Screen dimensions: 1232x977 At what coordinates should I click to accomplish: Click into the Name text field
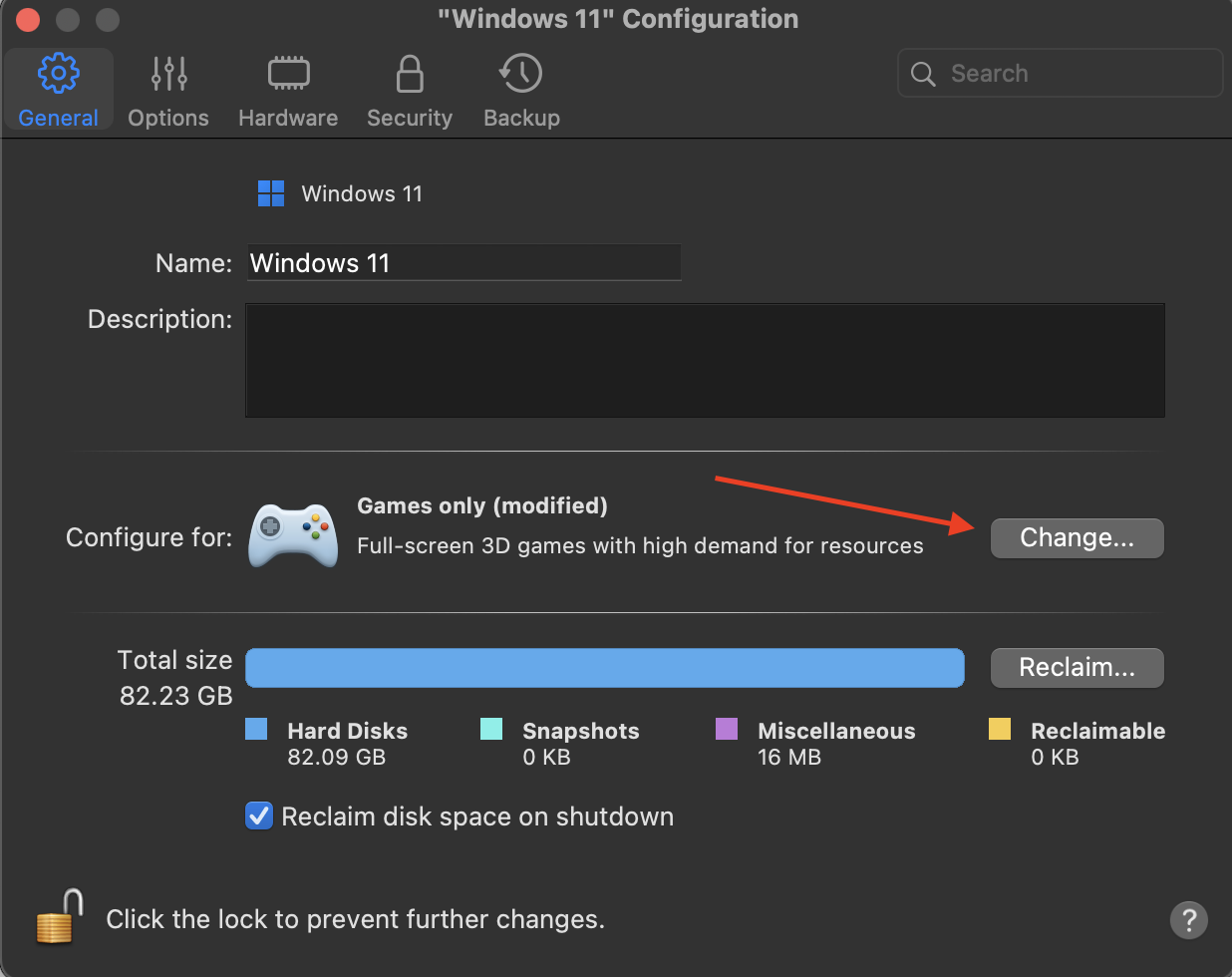point(463,263)
